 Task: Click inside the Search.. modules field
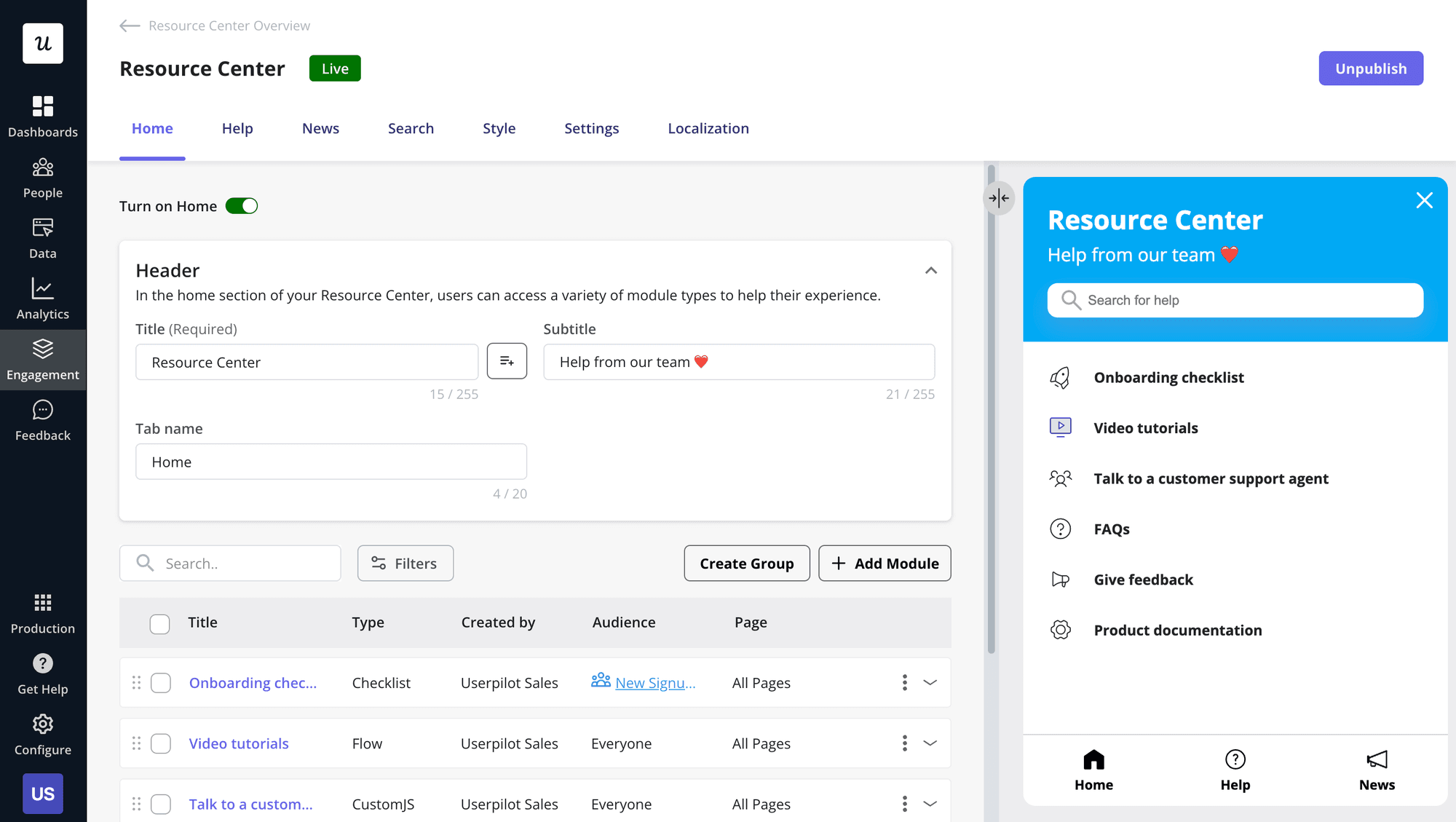[x=230, y=563]
